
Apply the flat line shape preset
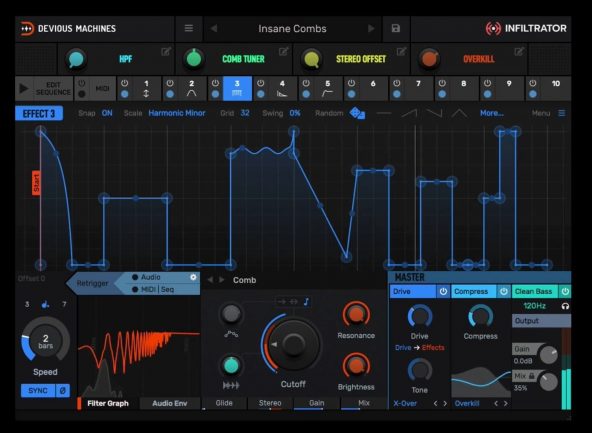coord(384,113)
